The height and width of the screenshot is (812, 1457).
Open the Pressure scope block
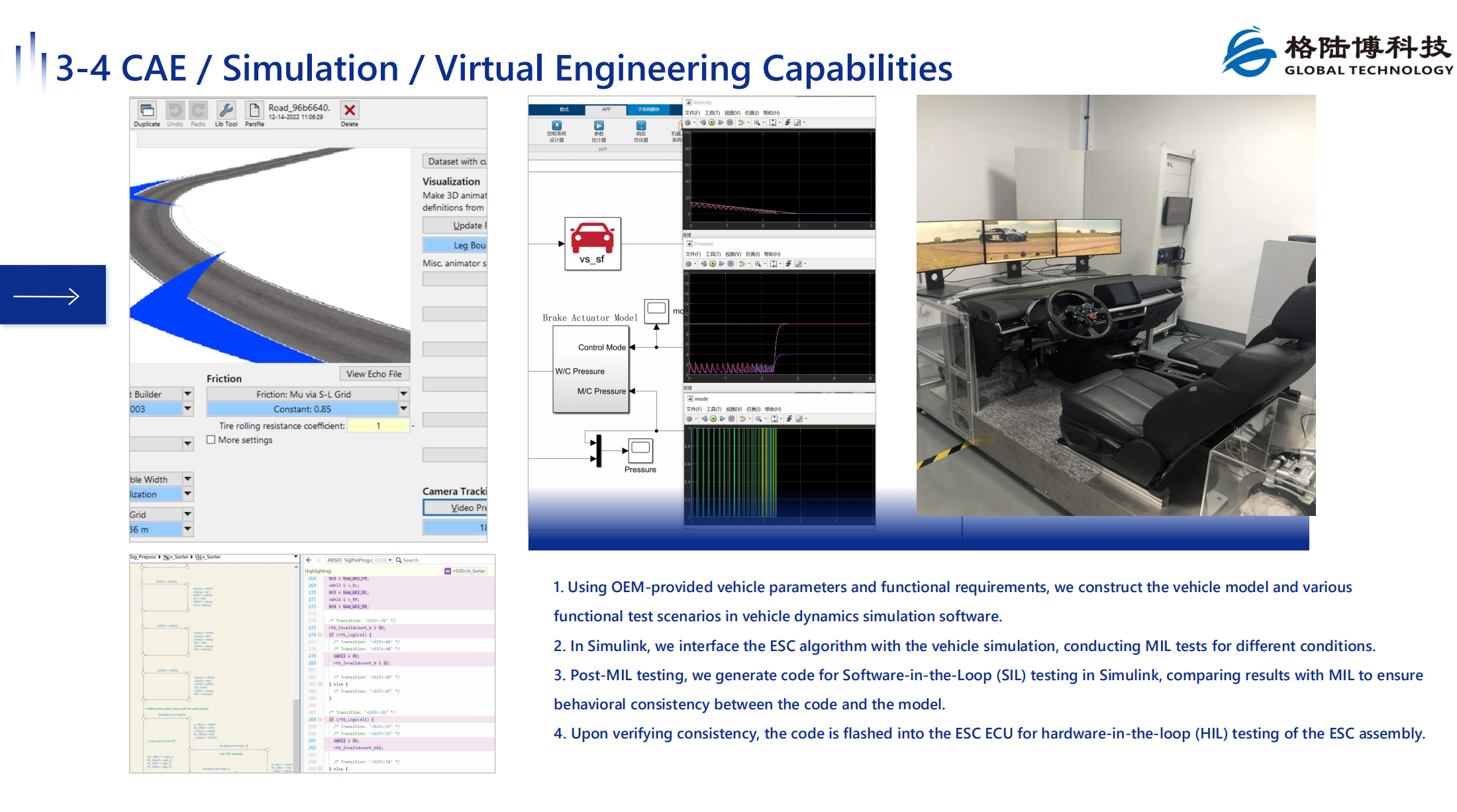pos(640,450)
